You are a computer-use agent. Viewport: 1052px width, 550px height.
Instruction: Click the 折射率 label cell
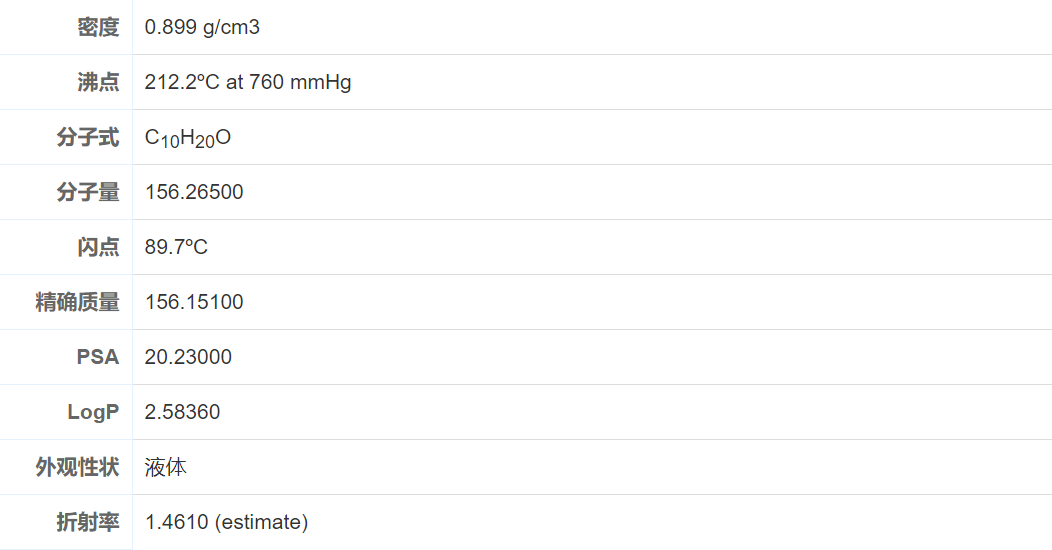pyautogui.click(x=88, y=522)
